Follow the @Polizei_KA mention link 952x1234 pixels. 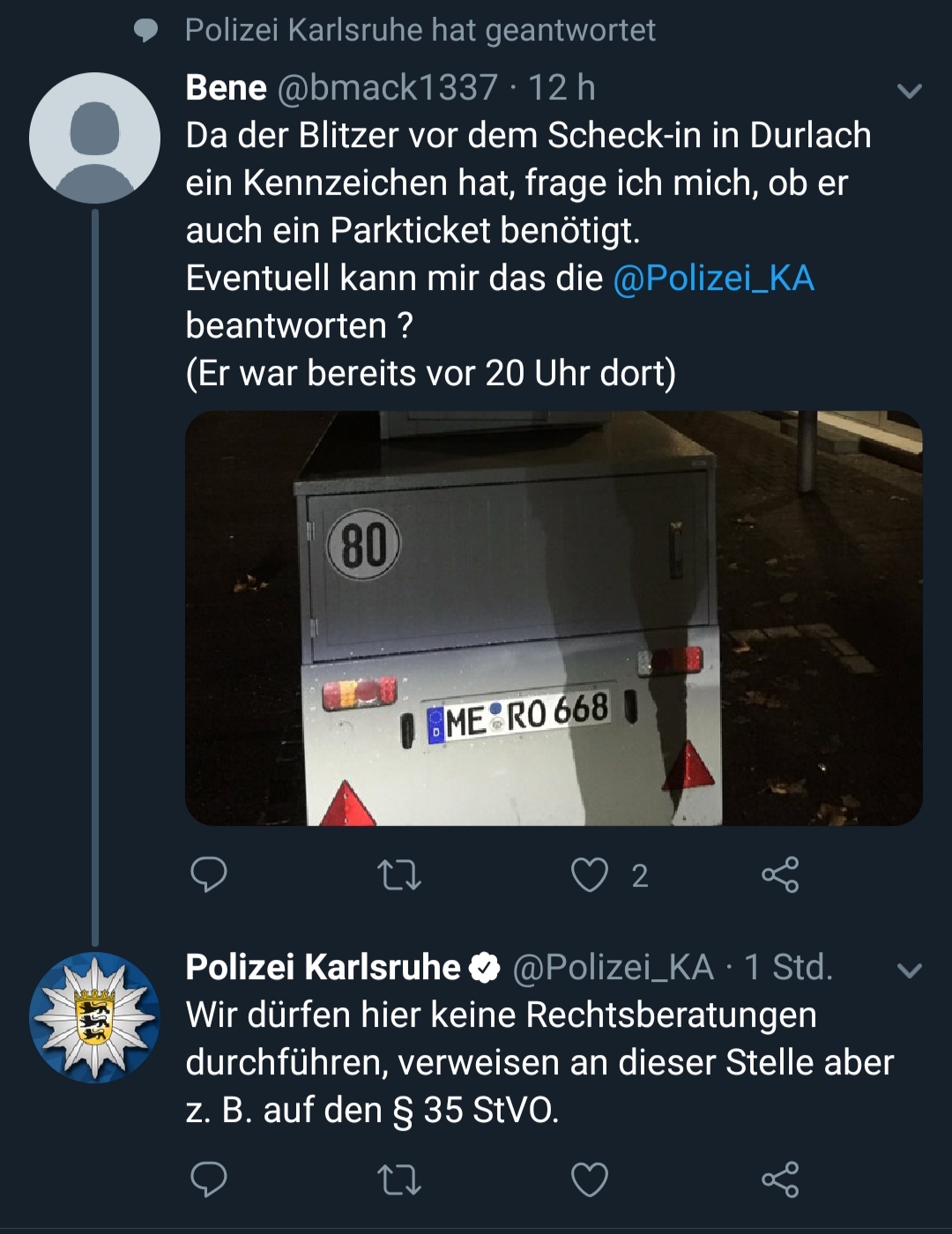(x=713, y=279)
